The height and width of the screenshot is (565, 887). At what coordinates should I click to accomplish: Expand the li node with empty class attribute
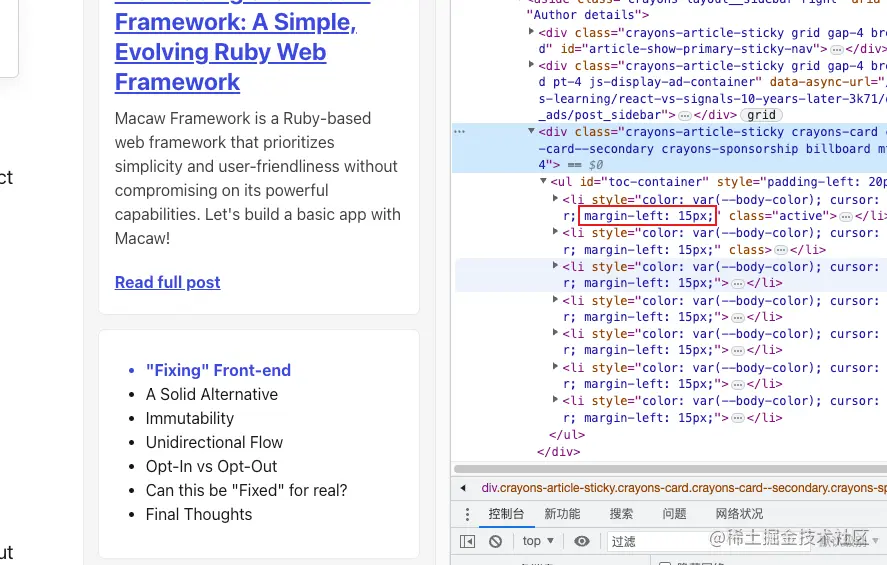pyautogui.click(x=555, y=232)
